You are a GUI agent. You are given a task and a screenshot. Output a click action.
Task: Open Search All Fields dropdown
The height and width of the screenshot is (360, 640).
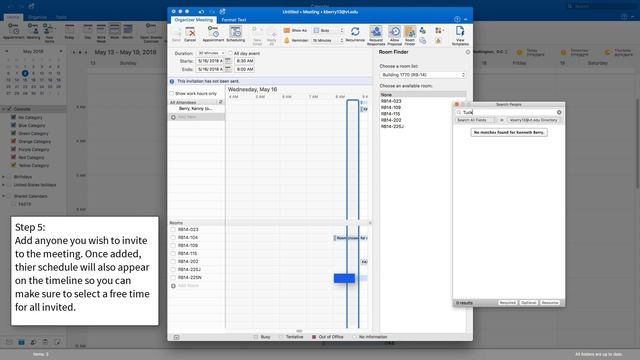475,120
